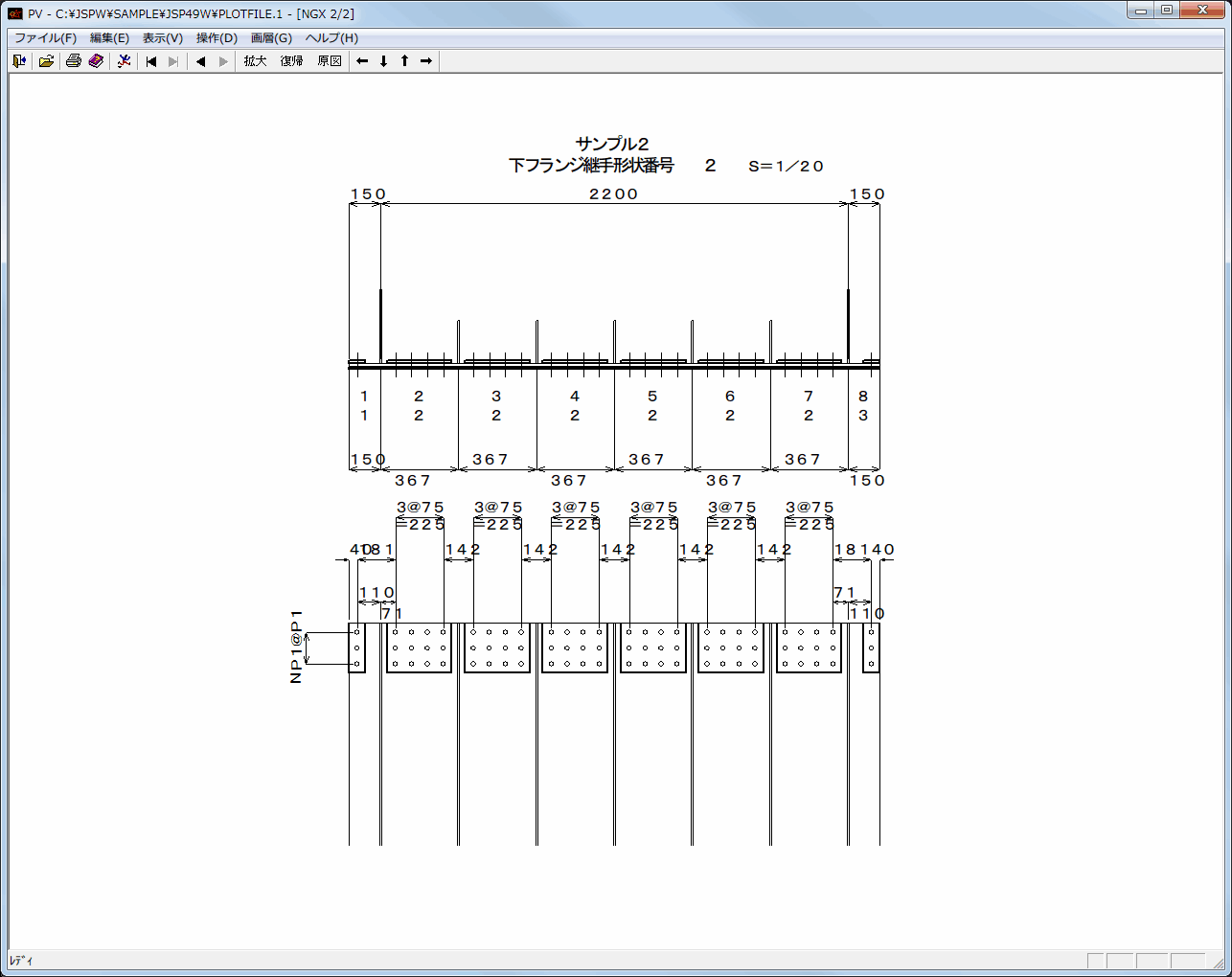The width and height of the screenshot is (1232, 977).
Task: Pan down with the down arrow
Action: pyautogui.click(x=383, y=61)
